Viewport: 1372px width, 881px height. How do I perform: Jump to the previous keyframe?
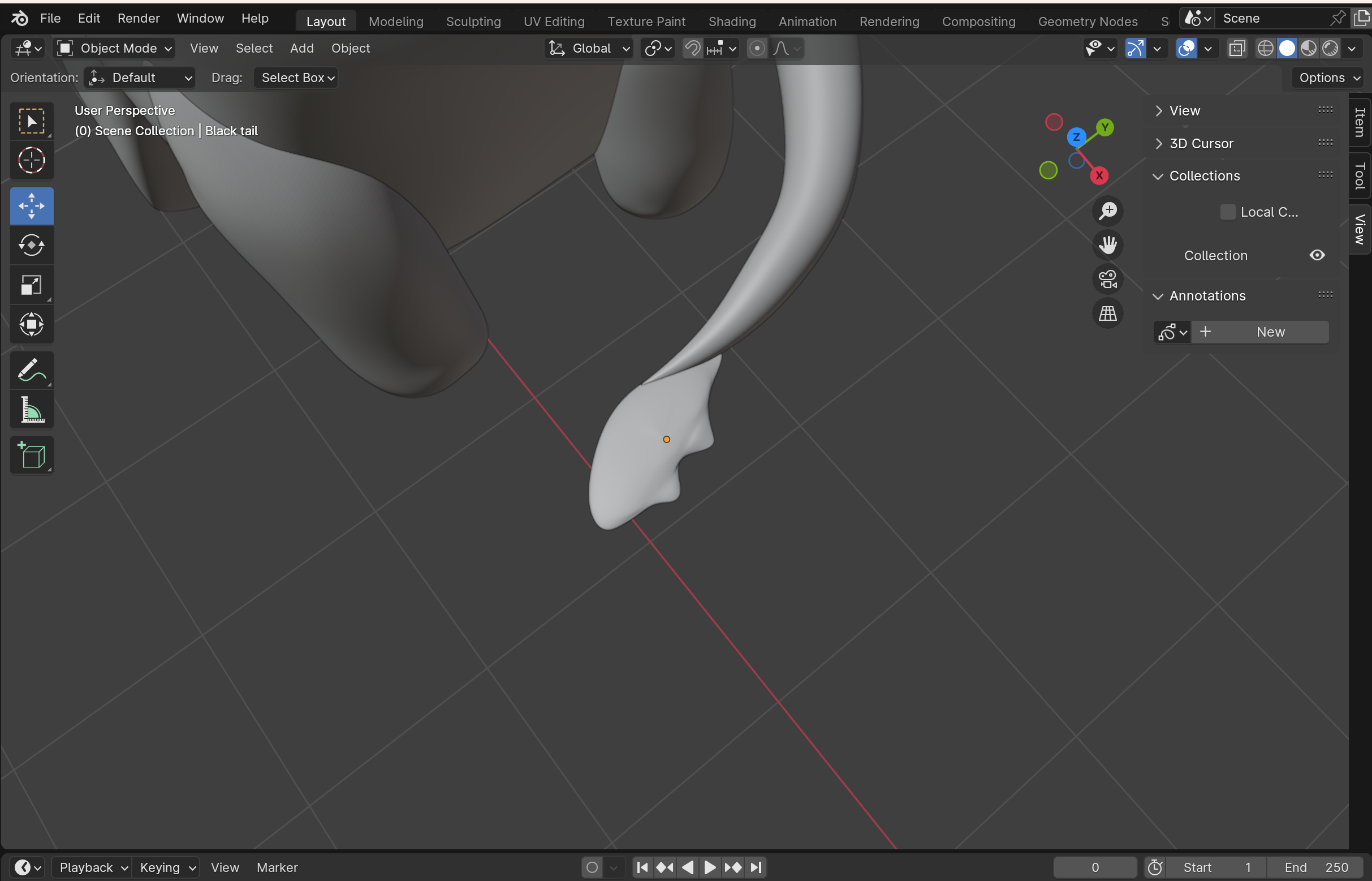[x=665, y=867]
